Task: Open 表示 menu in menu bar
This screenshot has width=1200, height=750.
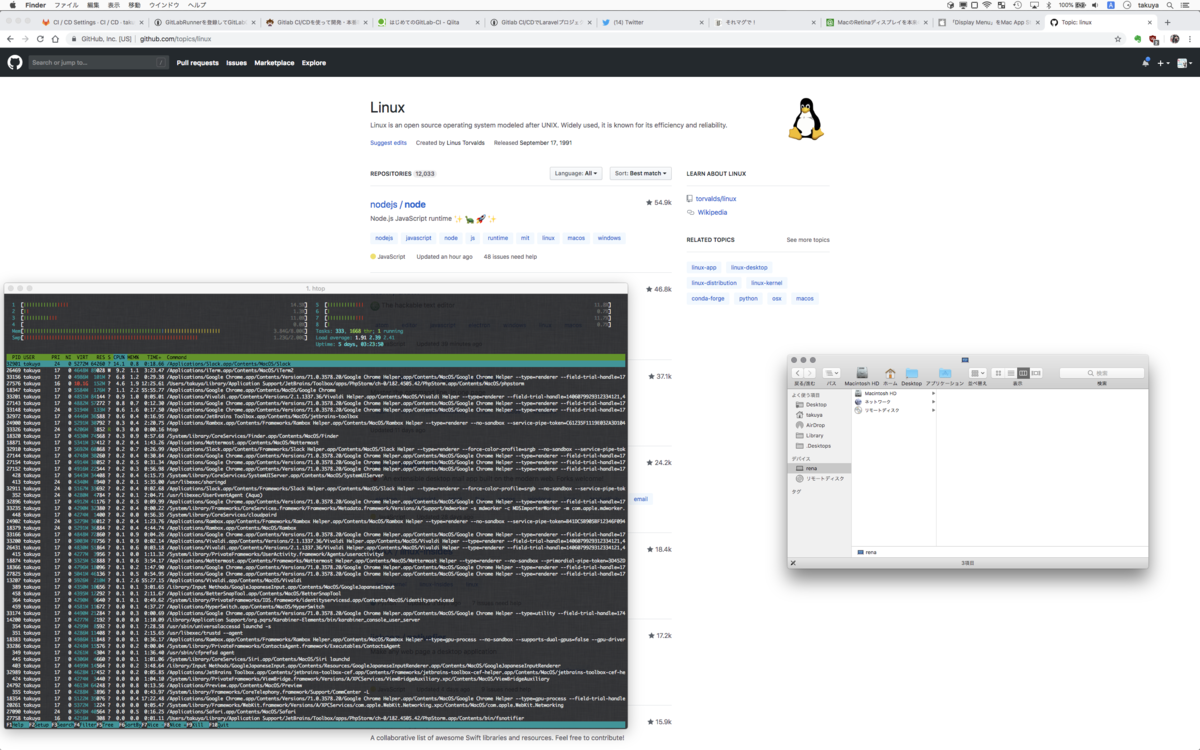Action: click(x=113, y=5)
